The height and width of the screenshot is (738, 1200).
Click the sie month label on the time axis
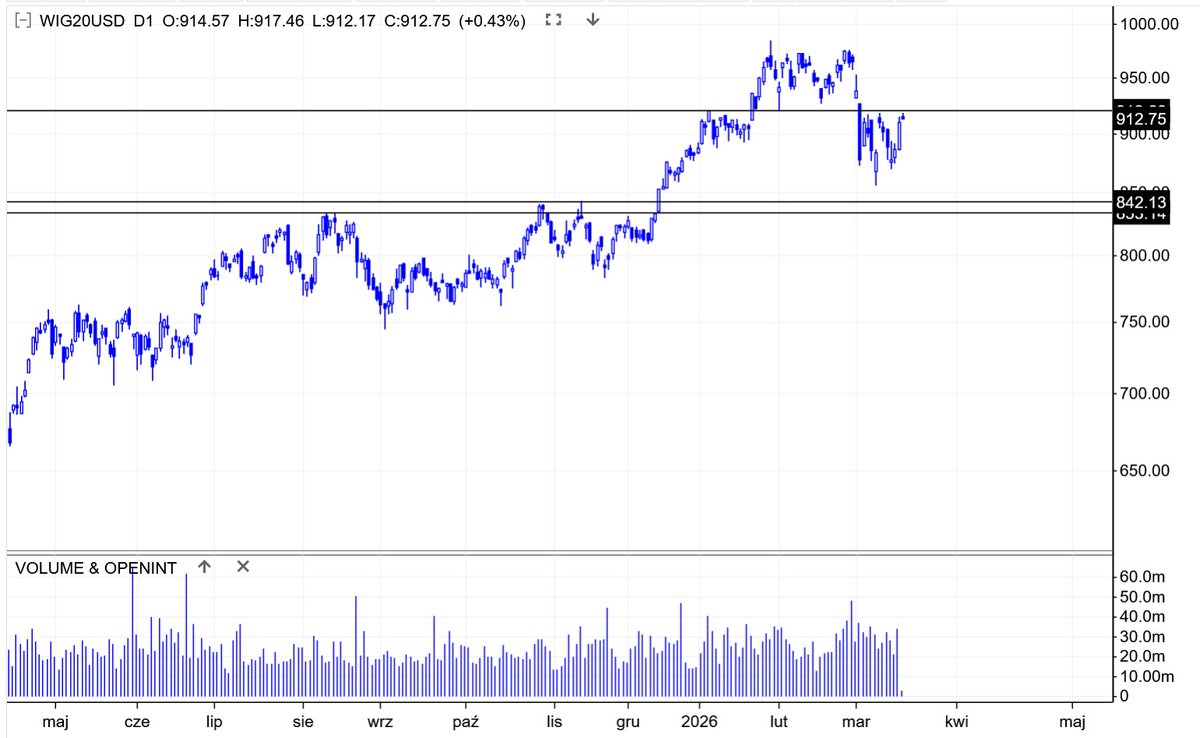[304, 720]
